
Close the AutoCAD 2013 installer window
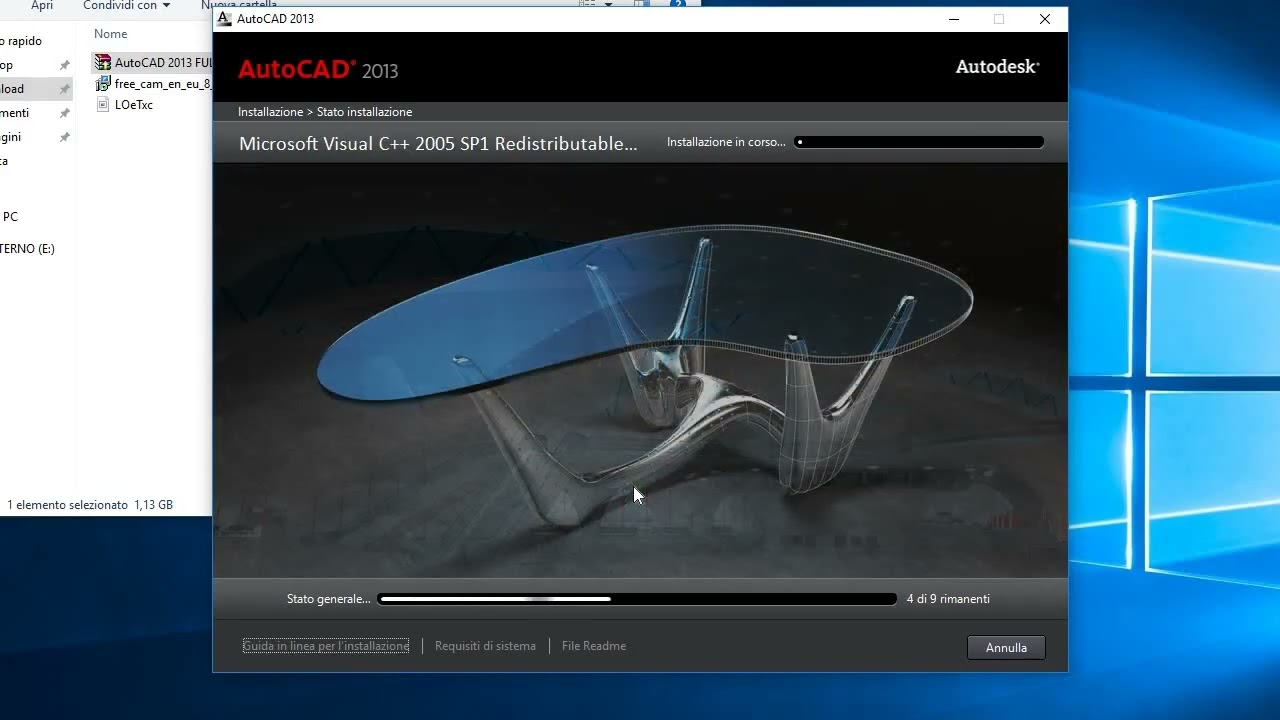click(x=1044, y=19)
